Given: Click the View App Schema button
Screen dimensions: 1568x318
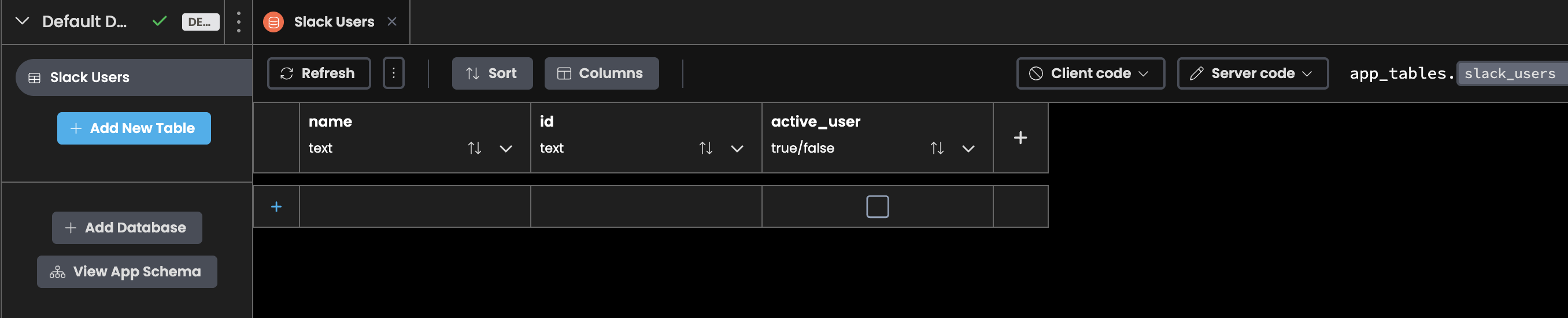Looking at the screenshot, I should (127, 272).
